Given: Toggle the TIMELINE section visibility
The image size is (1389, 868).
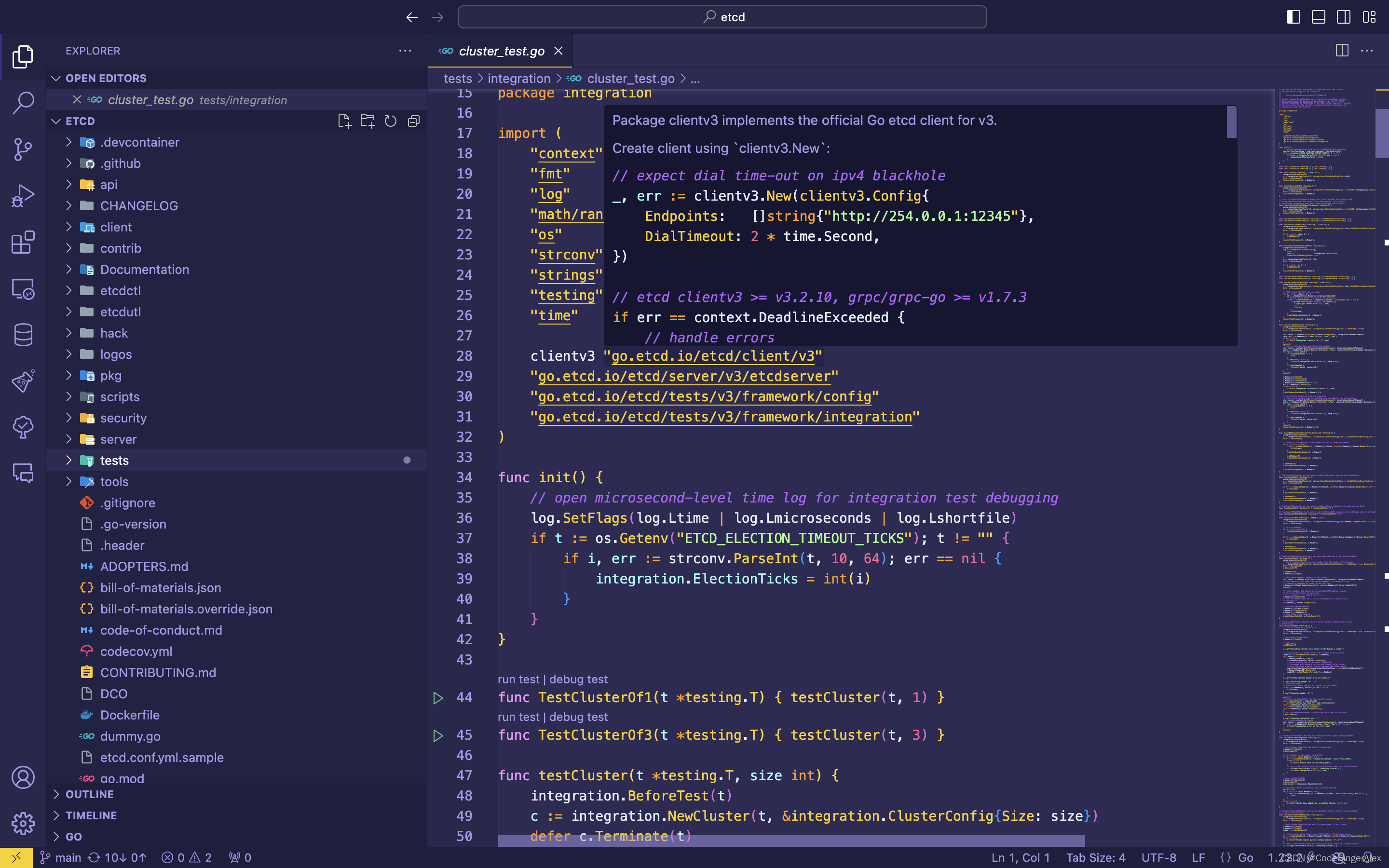Looking at the screenshot, I should click(x=88, y=815).
